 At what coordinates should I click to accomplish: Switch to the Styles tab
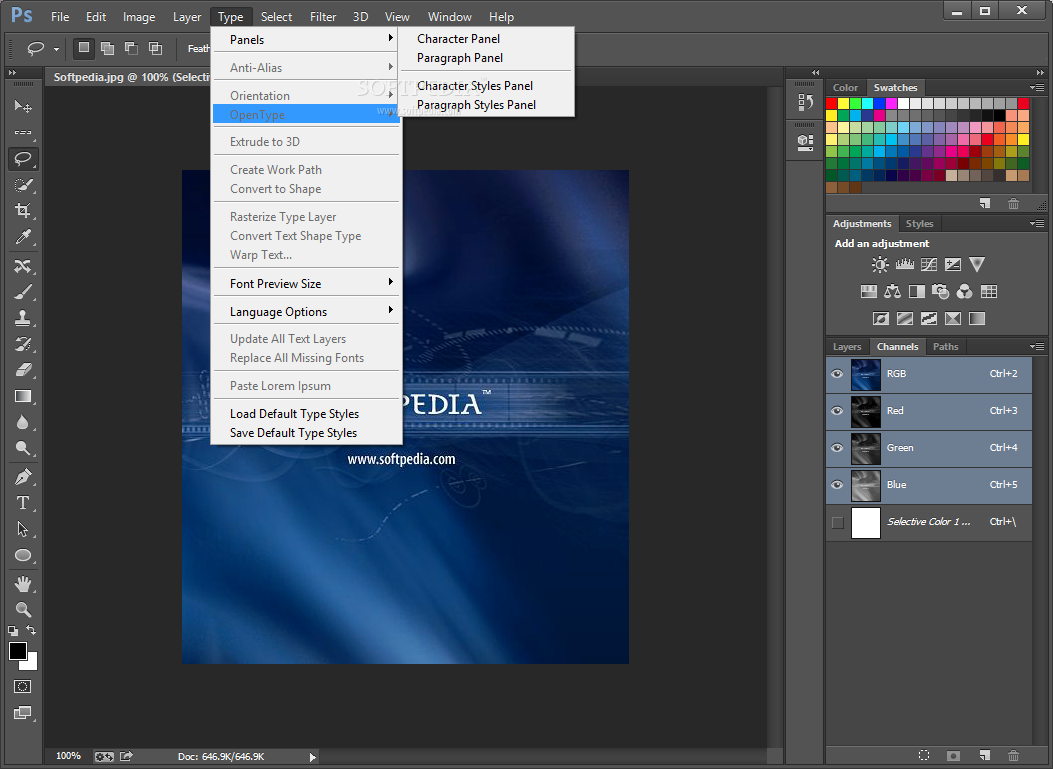[x=919, y=224]
